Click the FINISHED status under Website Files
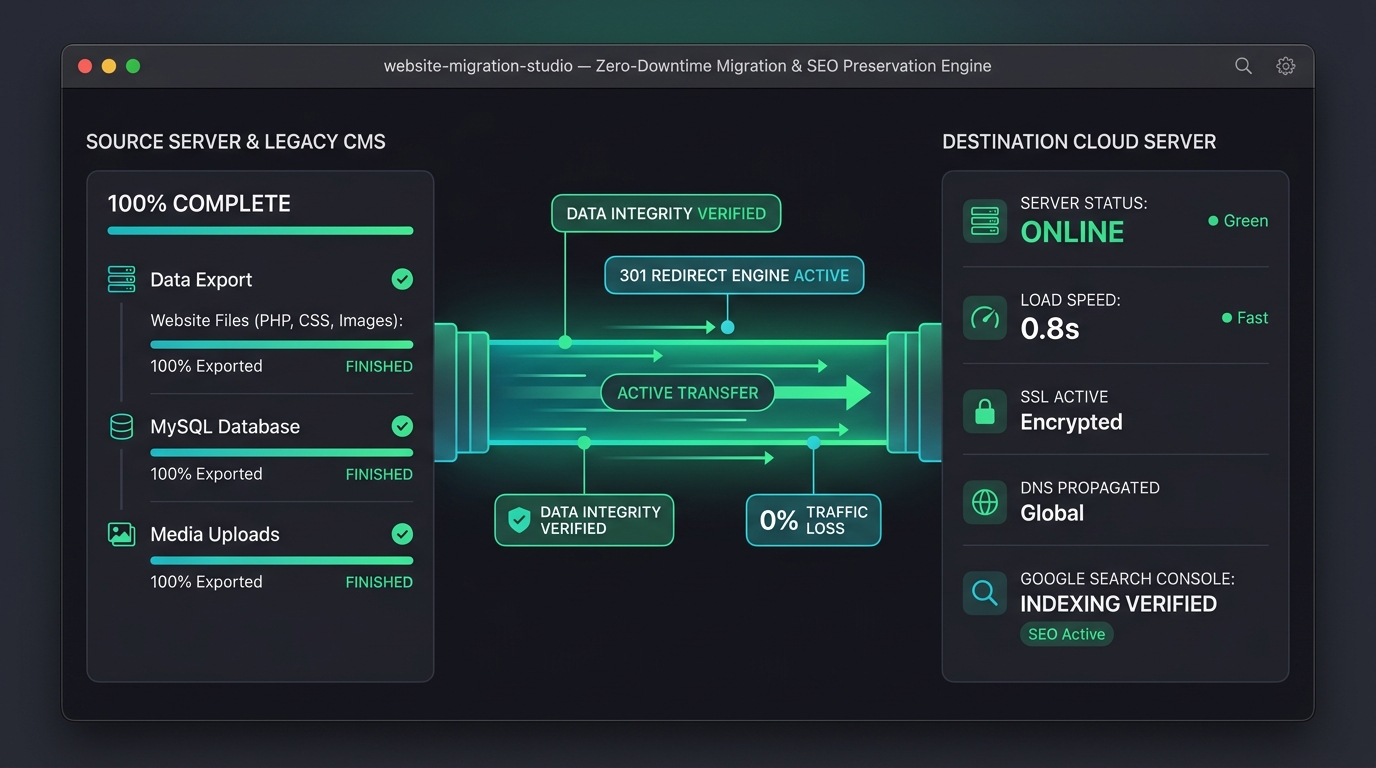 click(379, 367)
